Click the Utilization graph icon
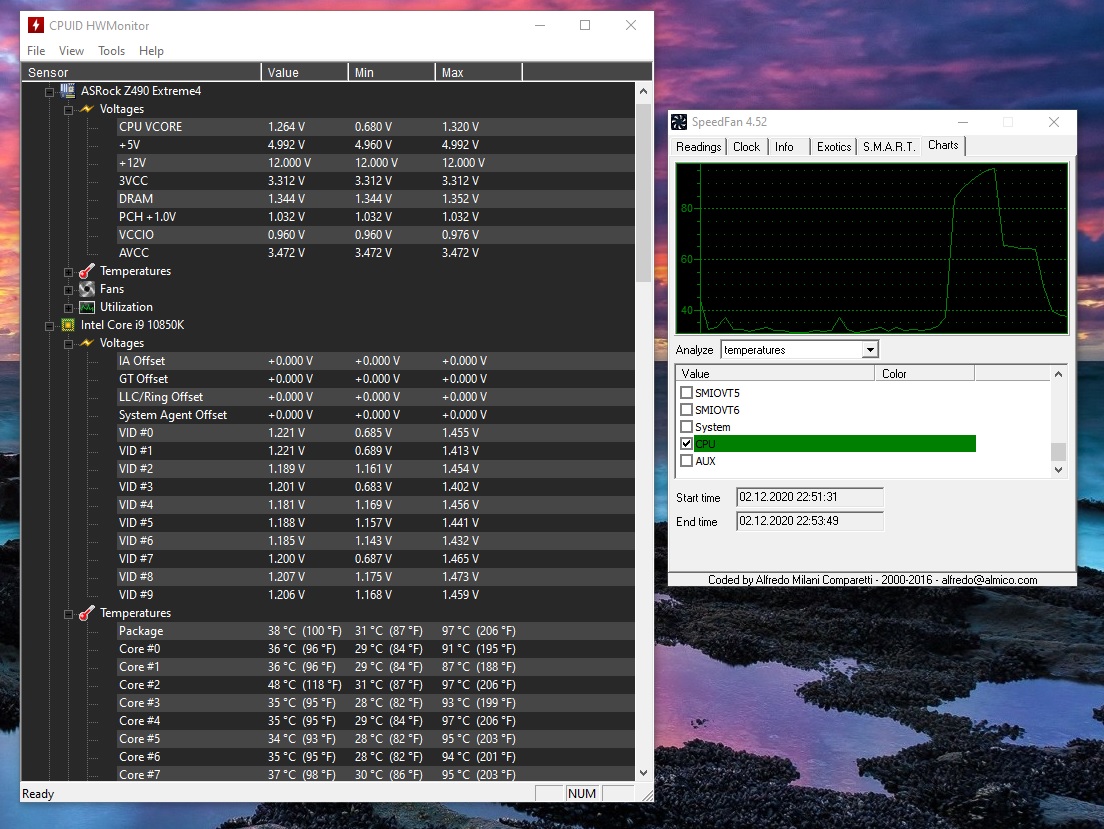This screenshot has width=1104, height=829. [x=87, y=307]
